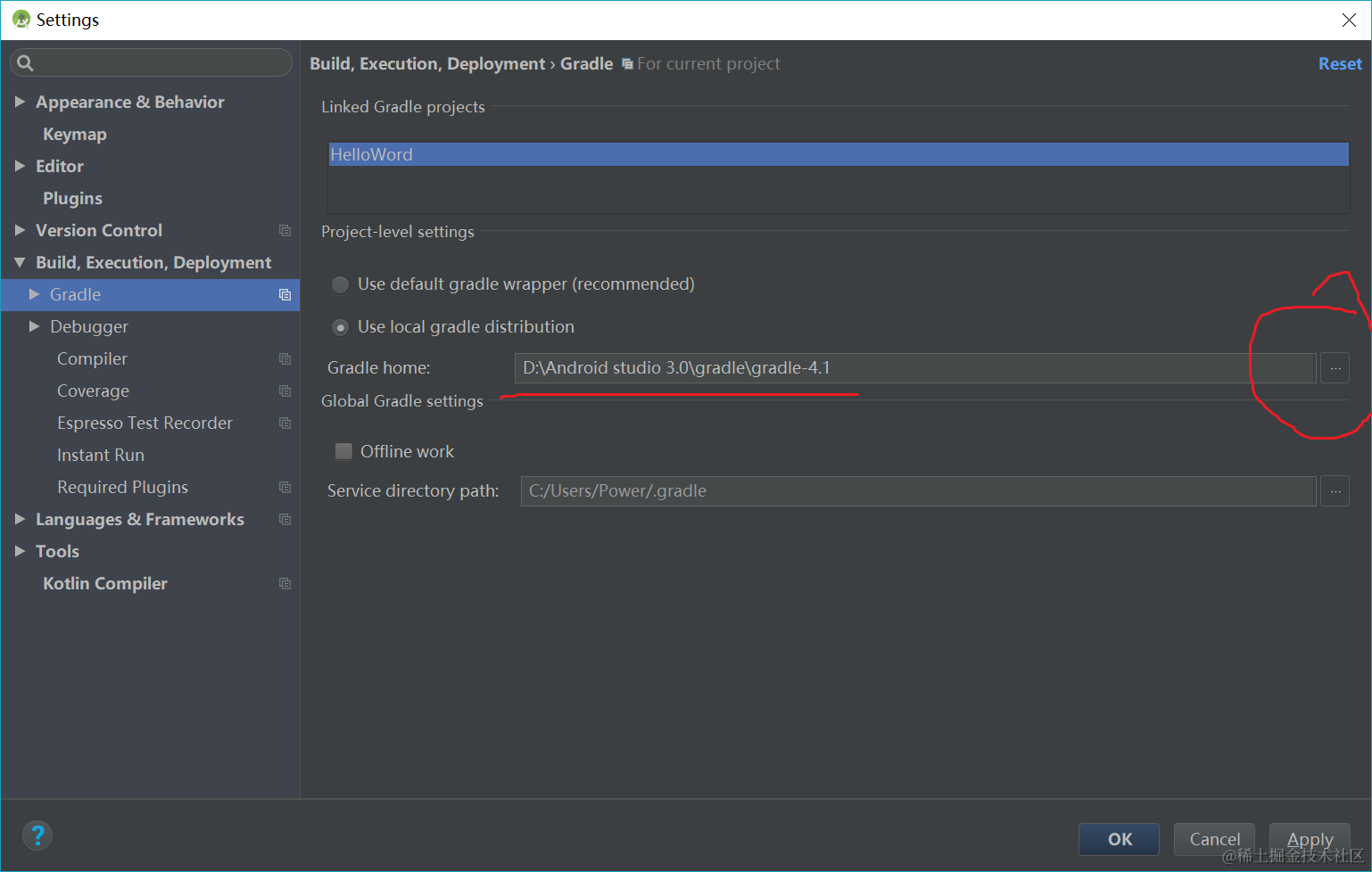Viewport: 1372px width, 872px height.
Task: Expand the Appearance & Behavior node
Action: (x=20, y=102)
